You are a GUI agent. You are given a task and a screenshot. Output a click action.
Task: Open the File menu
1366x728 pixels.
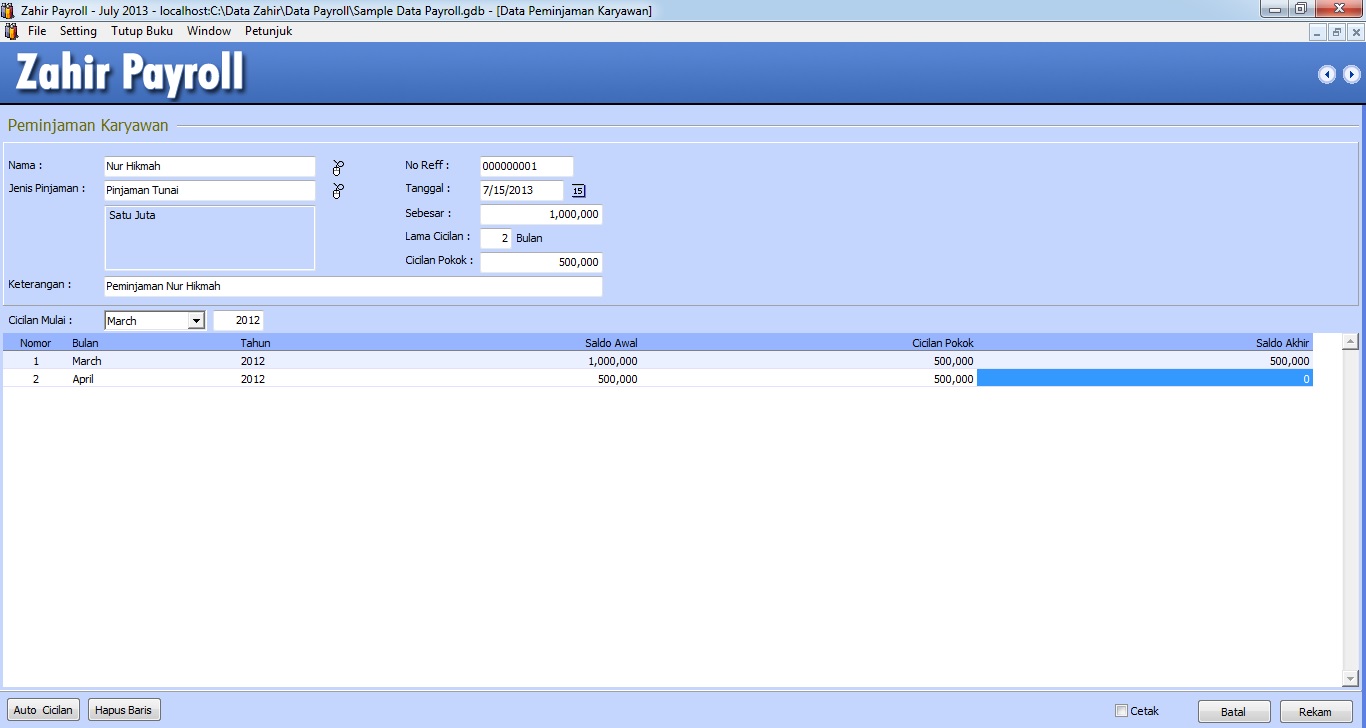click(37, 31)
